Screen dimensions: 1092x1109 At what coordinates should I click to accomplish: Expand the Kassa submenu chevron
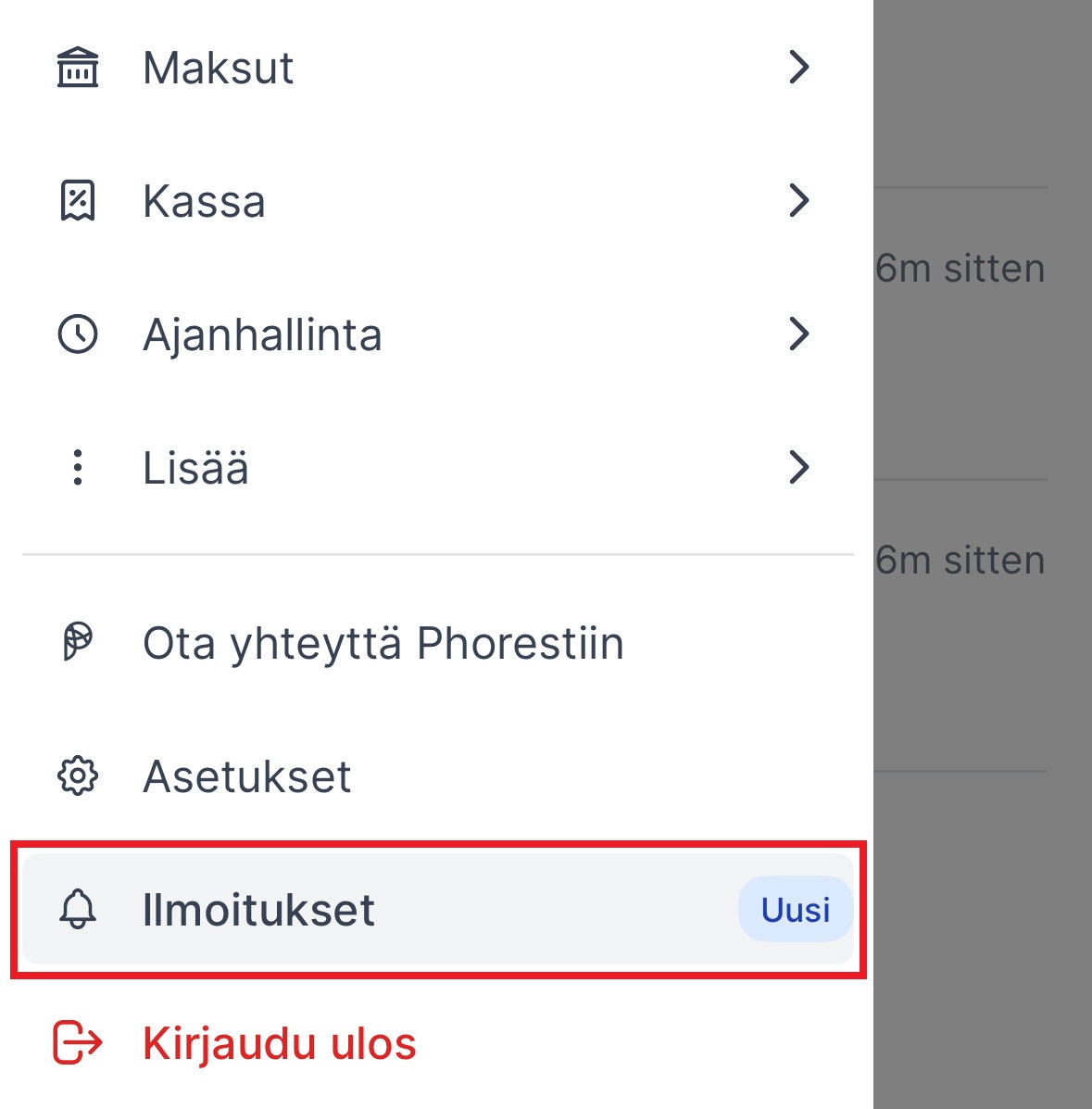[798, 201]
